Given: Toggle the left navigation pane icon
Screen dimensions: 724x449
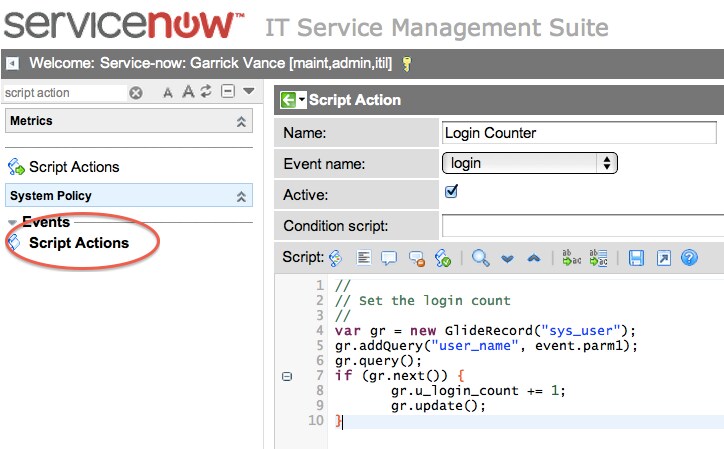Looking at the screenshot, I should tap(12, 63).
